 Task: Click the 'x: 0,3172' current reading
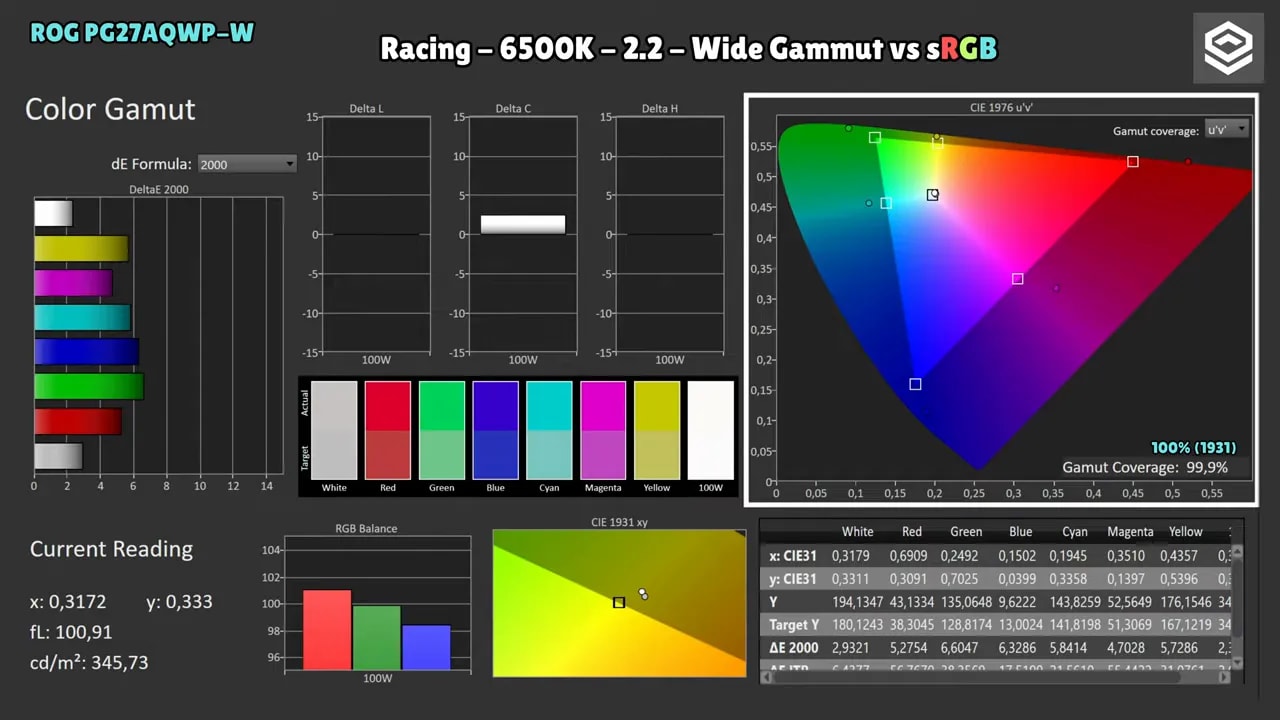click(67, 602)
